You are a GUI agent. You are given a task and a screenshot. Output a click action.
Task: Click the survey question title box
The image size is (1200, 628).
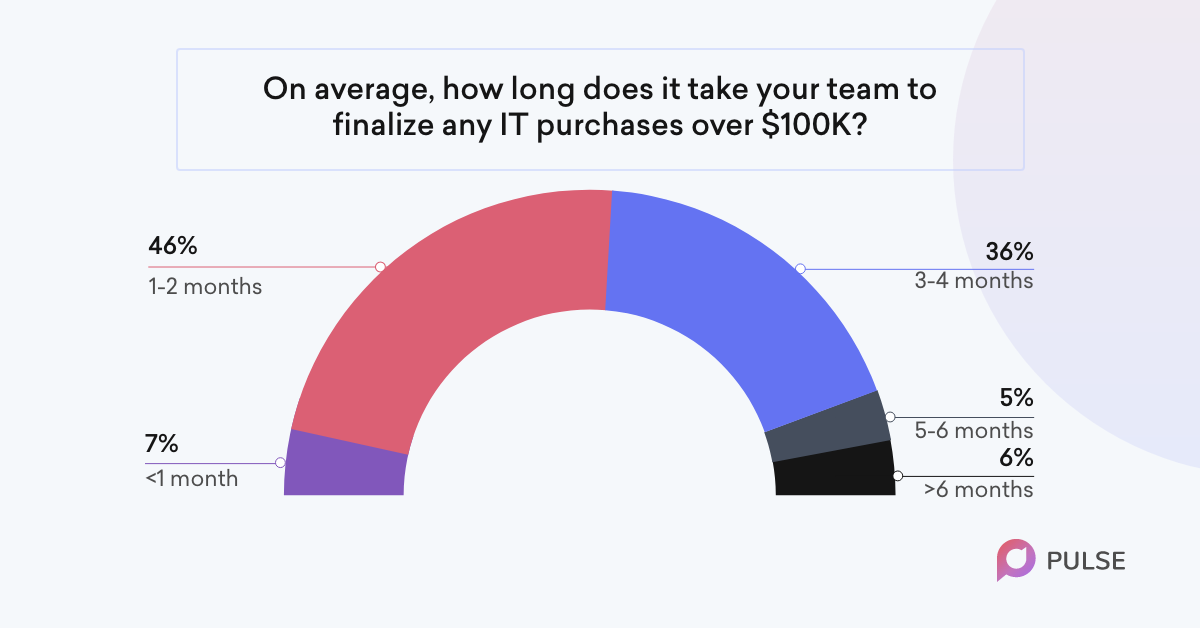pos(600,108)
